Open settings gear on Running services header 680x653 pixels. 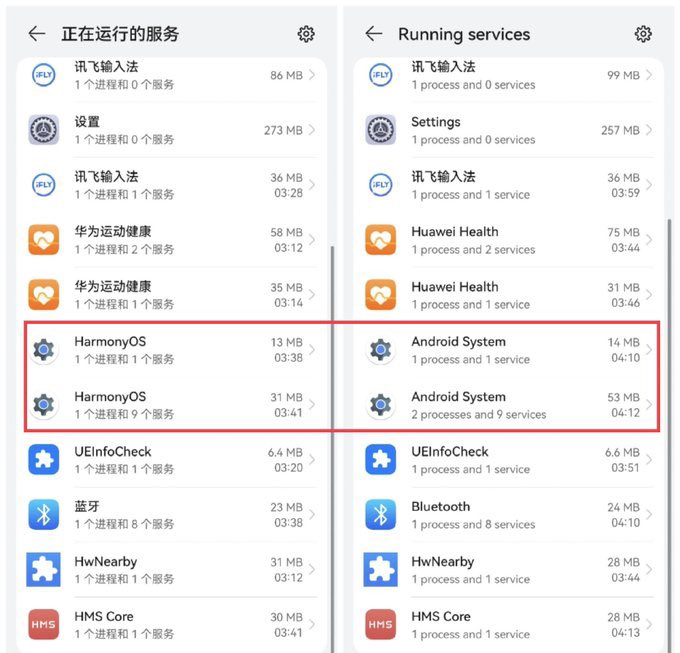(x=643, y=34)
